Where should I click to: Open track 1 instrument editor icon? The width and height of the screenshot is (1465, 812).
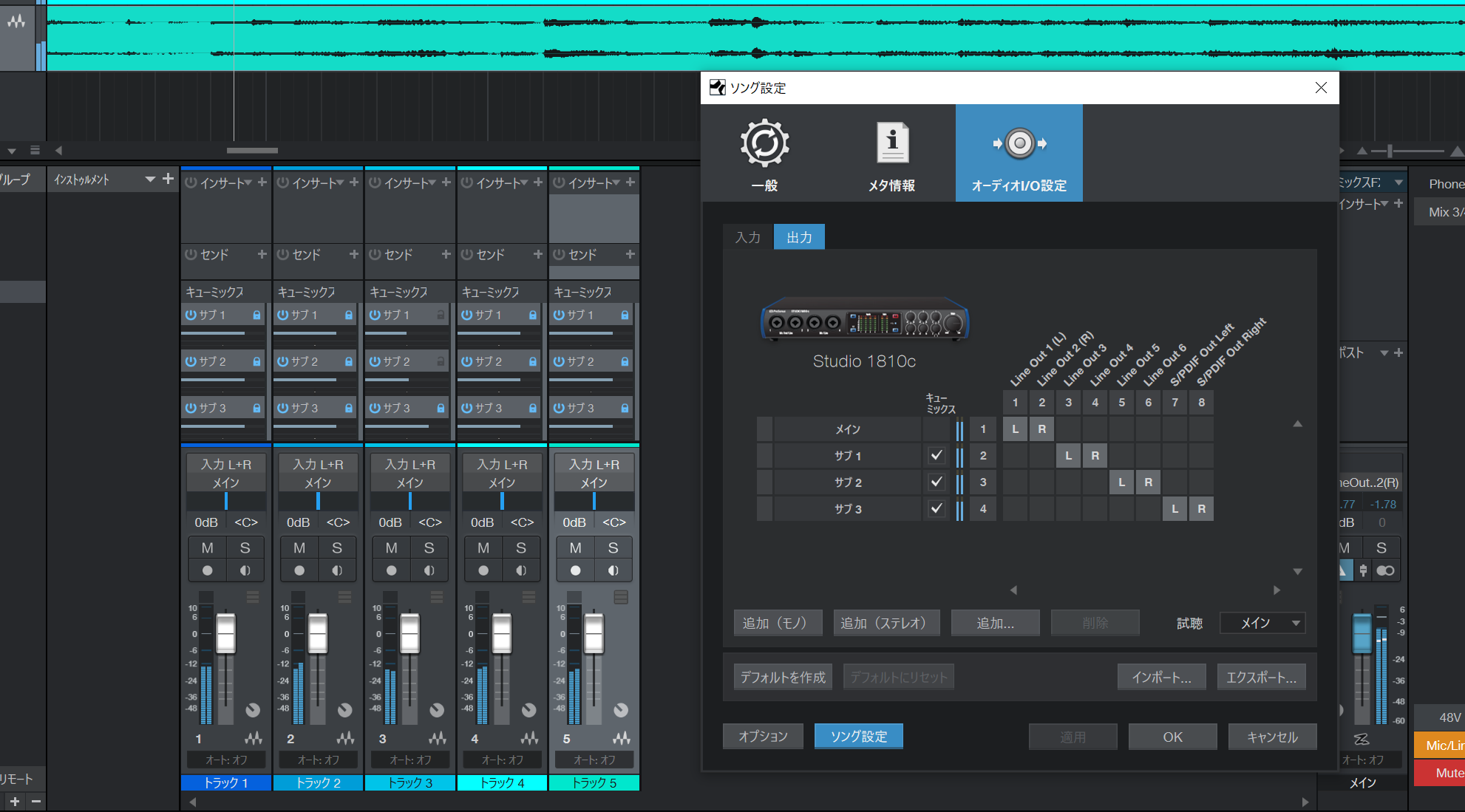[x=254, y=738]
